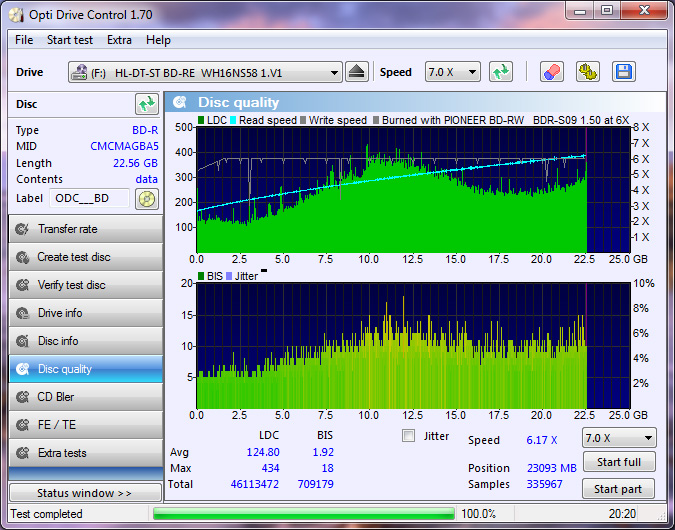
Task: Select Transfer rate in the sidebar
Action: tap(84, 229)
